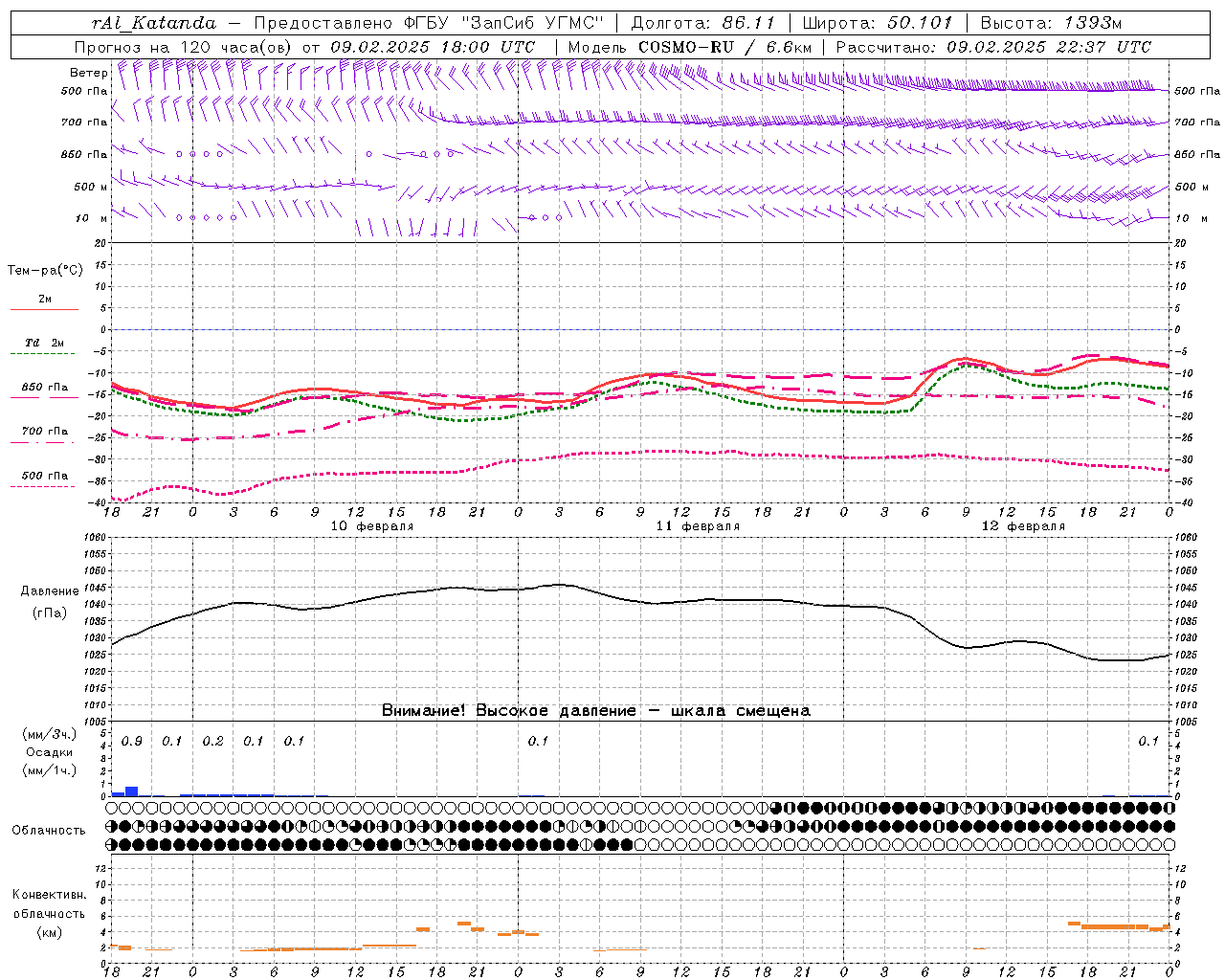This screenshot has height=980, width=1225.
Task: Click the Td 2м dew point legend entry
Action: tap(44, 342)
